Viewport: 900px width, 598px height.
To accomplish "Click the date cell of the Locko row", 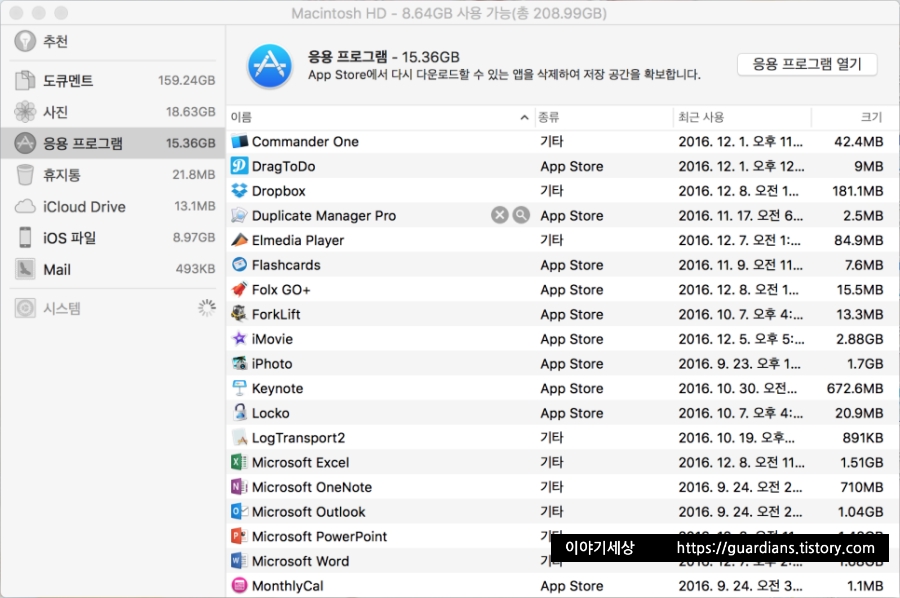I will pos(740,413).
